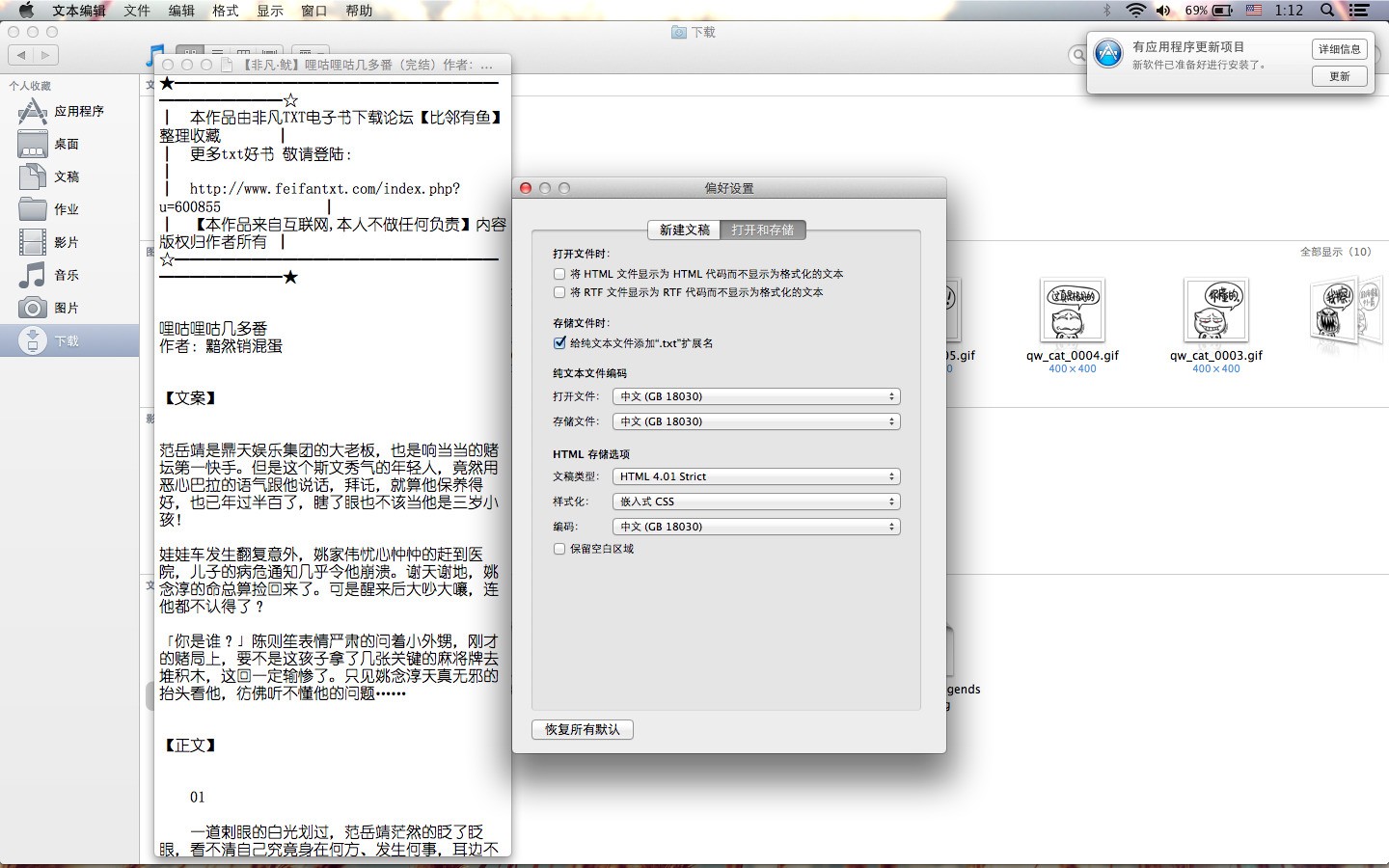Open the 文件 menu

click(137, 11)
